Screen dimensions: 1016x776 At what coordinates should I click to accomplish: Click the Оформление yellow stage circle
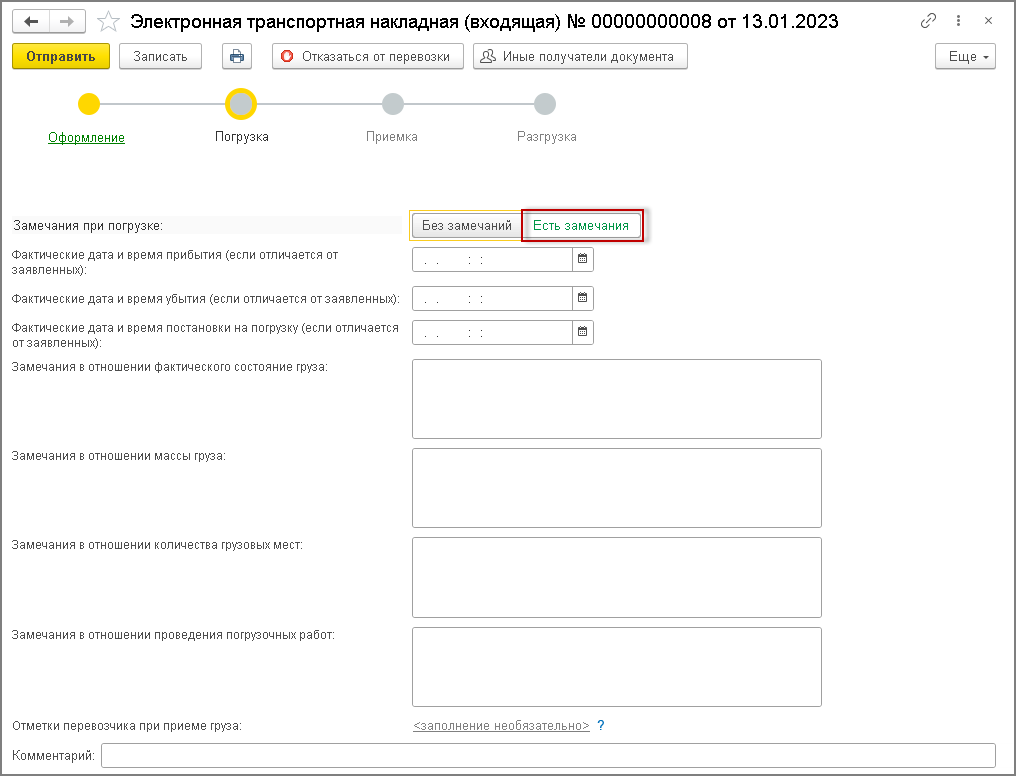click(x=89, y=104)
